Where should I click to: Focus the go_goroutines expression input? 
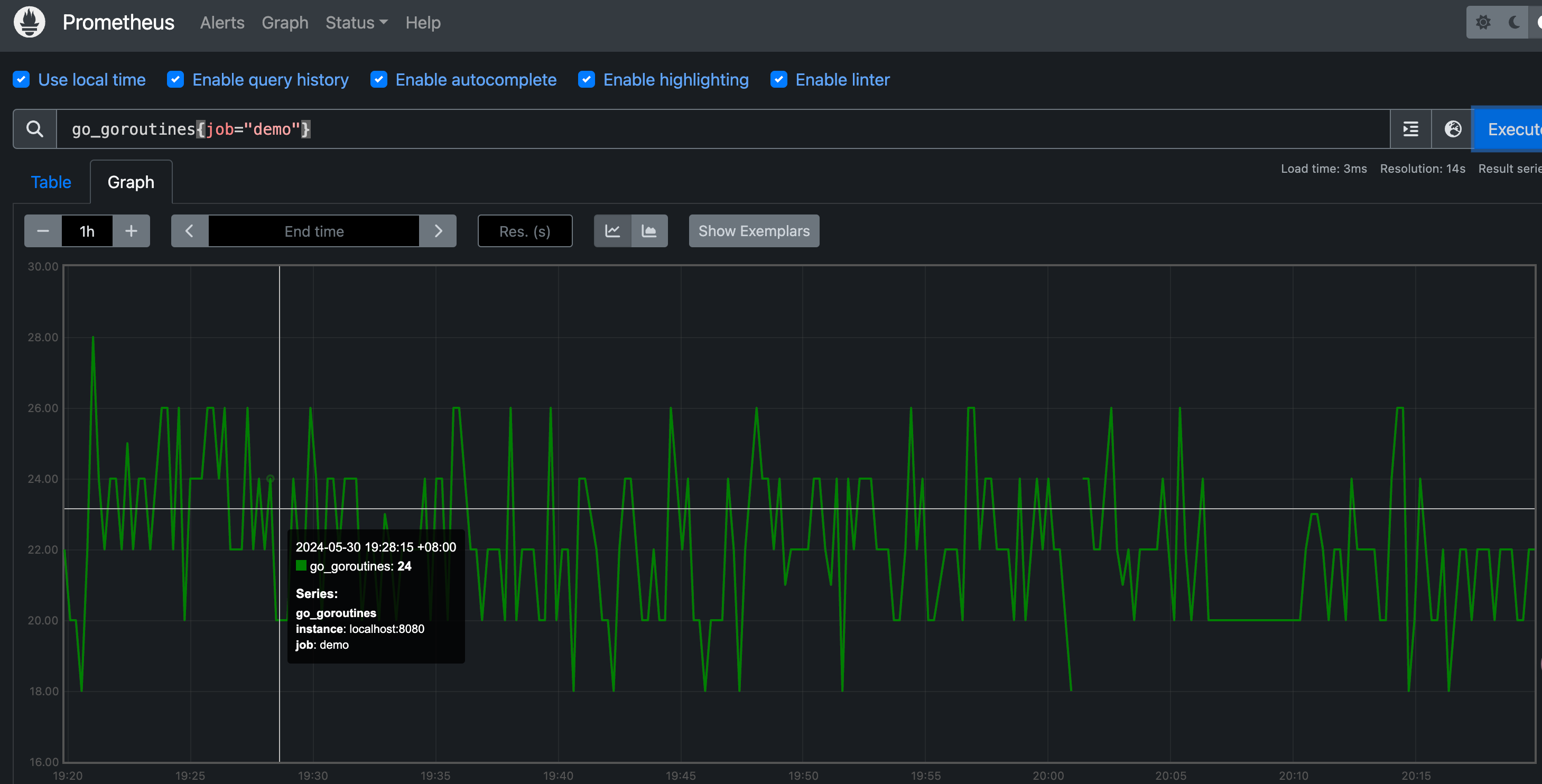pos(722,129)
